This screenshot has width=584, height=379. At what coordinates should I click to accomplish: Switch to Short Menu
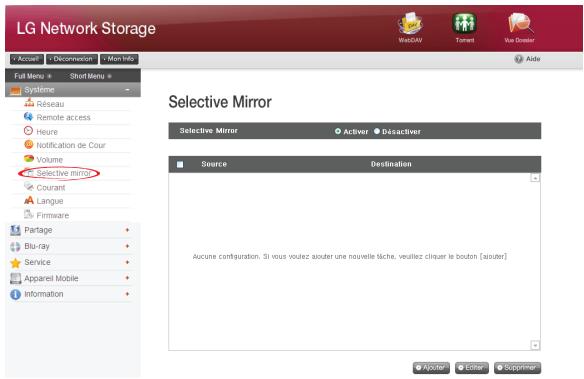(91, 76)
